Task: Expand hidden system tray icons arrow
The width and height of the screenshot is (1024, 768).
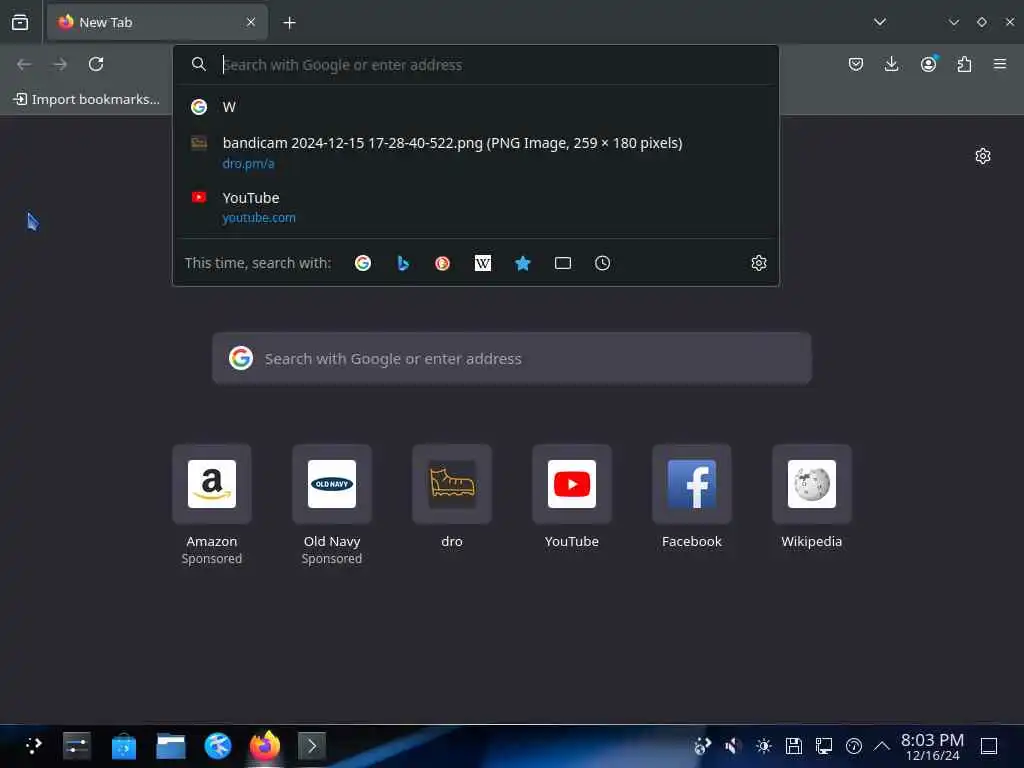Action: tap(882, 746)
